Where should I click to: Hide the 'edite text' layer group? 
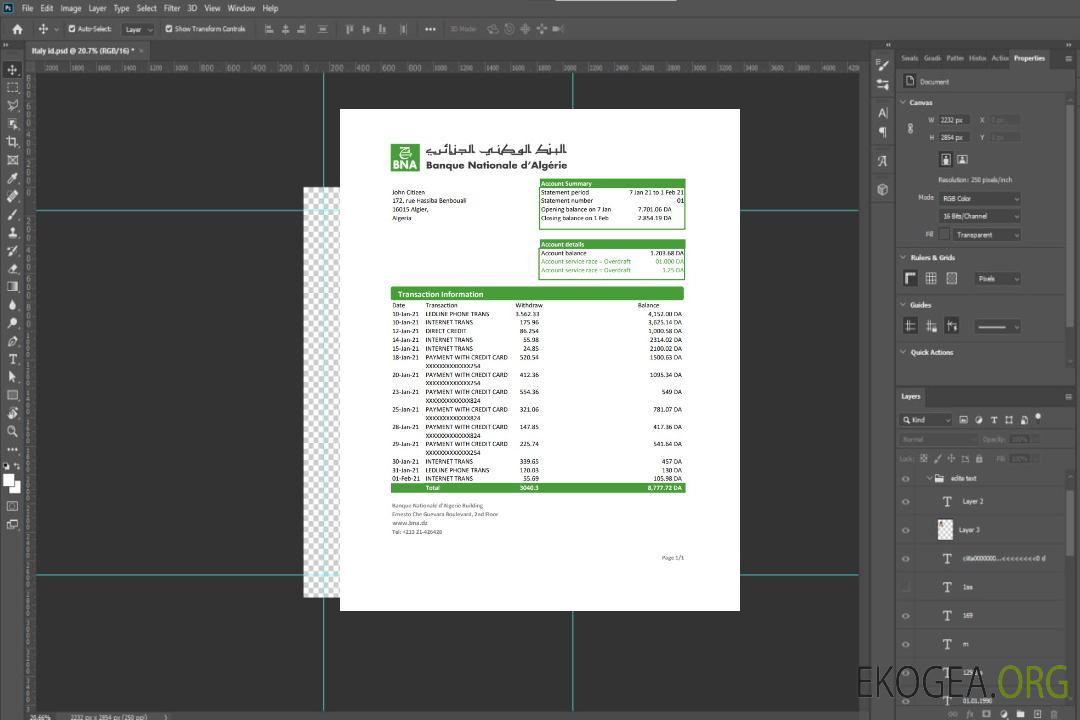tap(906, 479)
